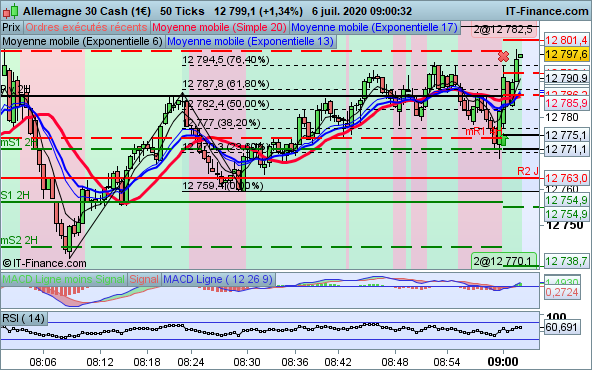Click the 12 799,1 (+1,34%) quote
Screen dimensions: 592x370
(258, 11)
